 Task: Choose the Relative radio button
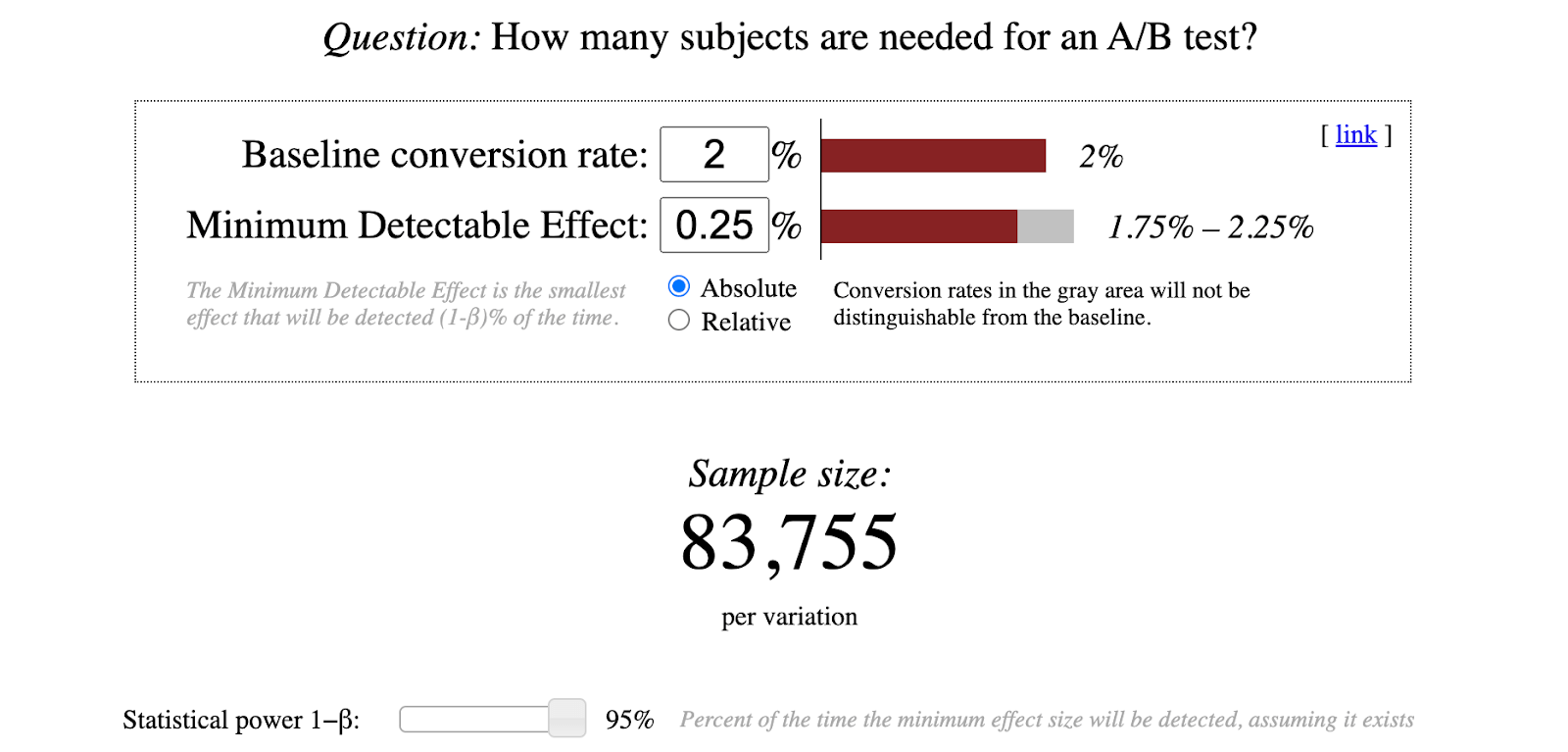(x=678, y=321)
